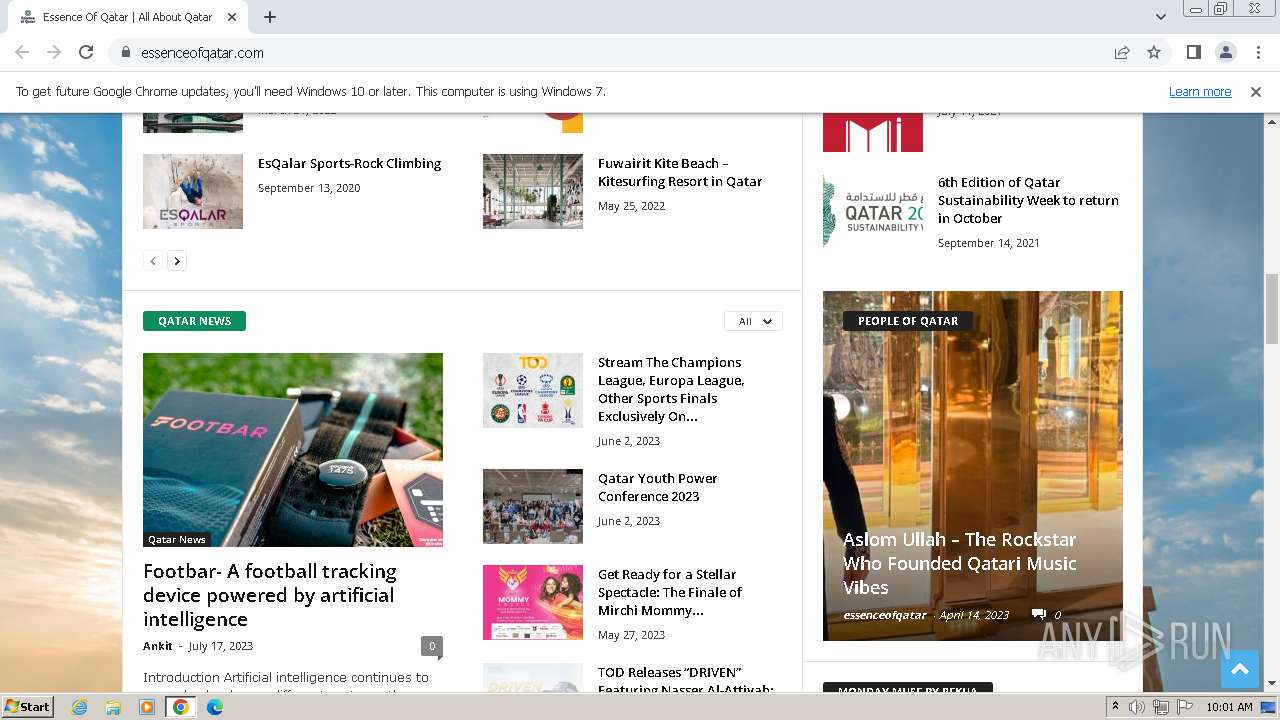Screen dimensions: 1280x720
Task: Open EsQalar rock climbing thumbnail
Action: pos(193,191)
